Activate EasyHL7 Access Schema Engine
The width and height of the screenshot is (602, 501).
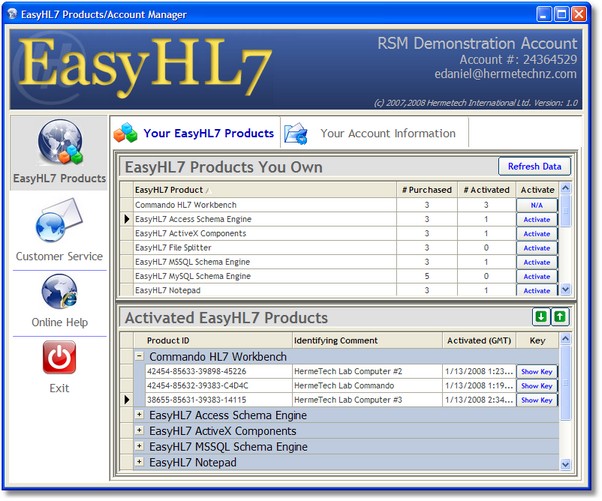coord(537,220)
